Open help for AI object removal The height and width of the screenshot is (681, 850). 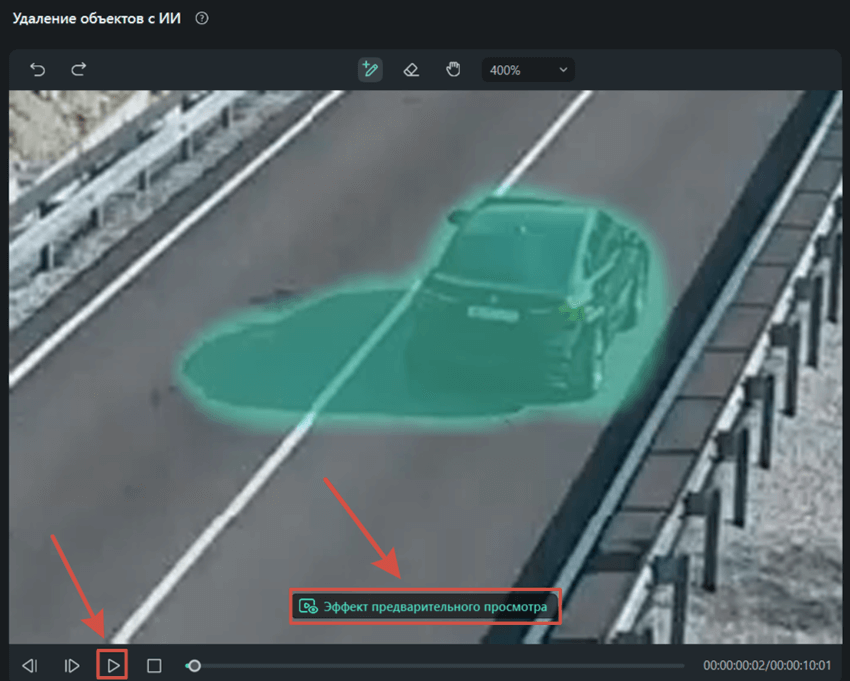(x=200, y=18)
